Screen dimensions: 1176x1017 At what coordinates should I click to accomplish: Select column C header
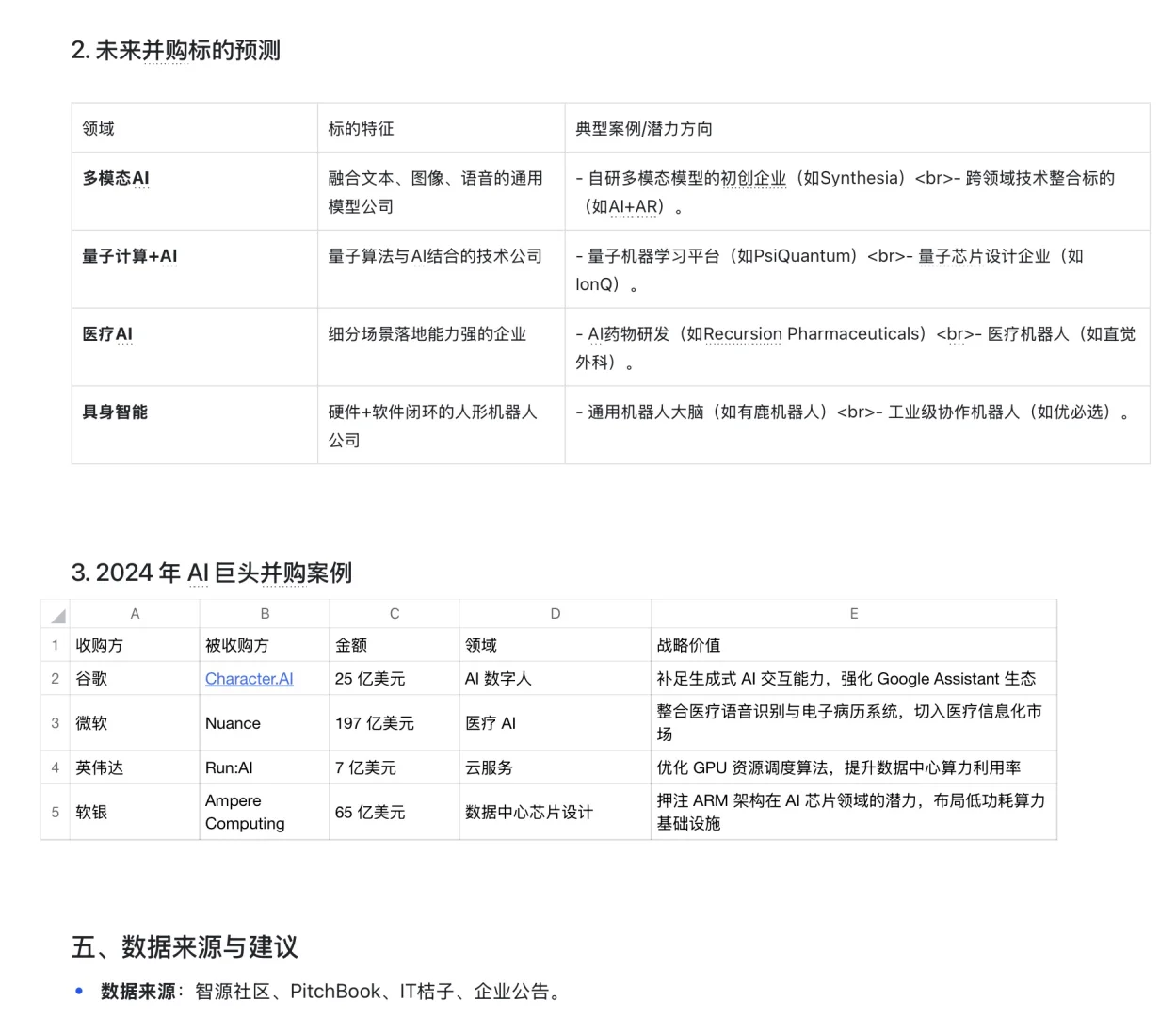click(395, 614)
